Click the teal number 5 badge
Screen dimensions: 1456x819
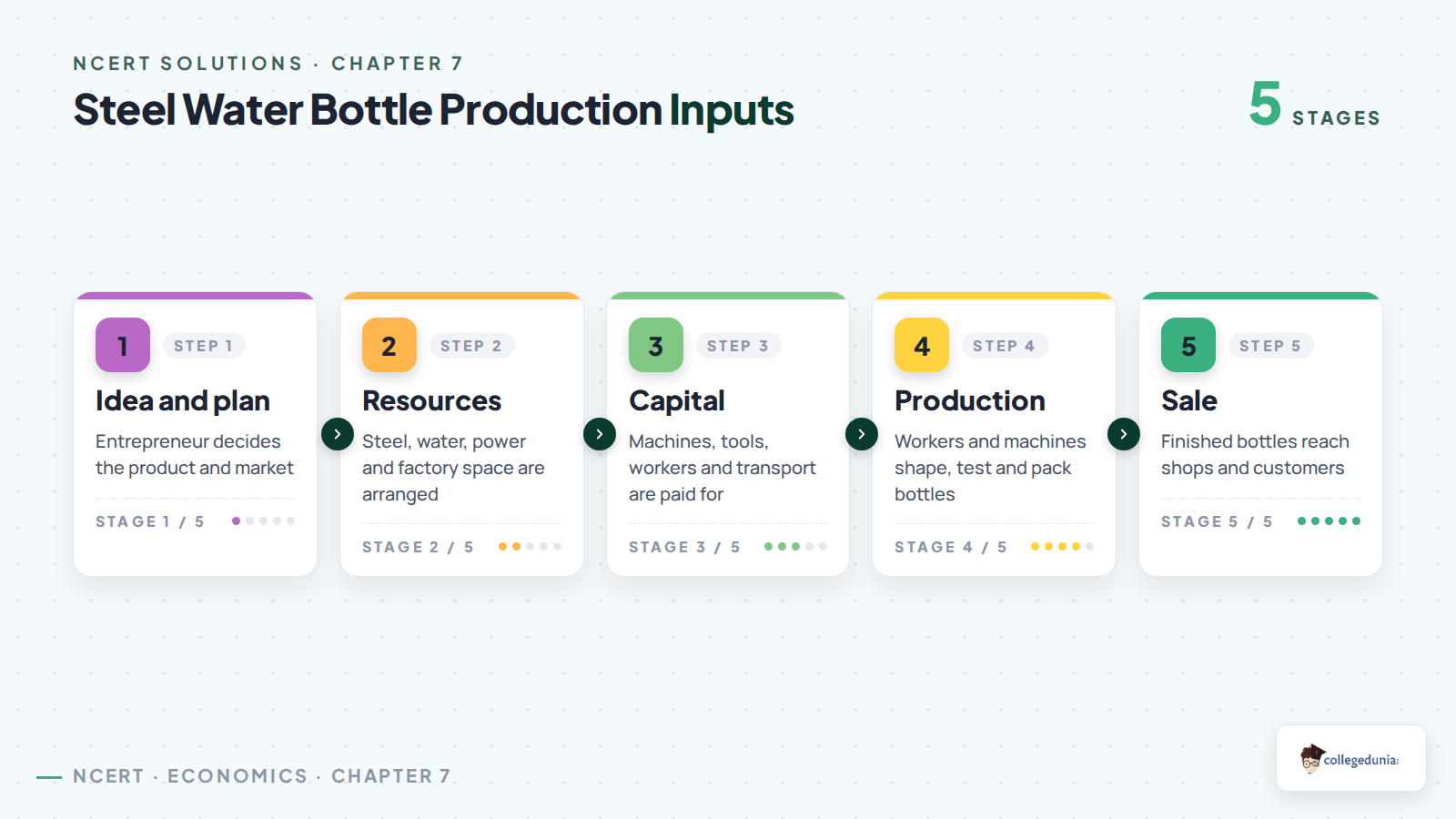click(x=1188, y=345)
